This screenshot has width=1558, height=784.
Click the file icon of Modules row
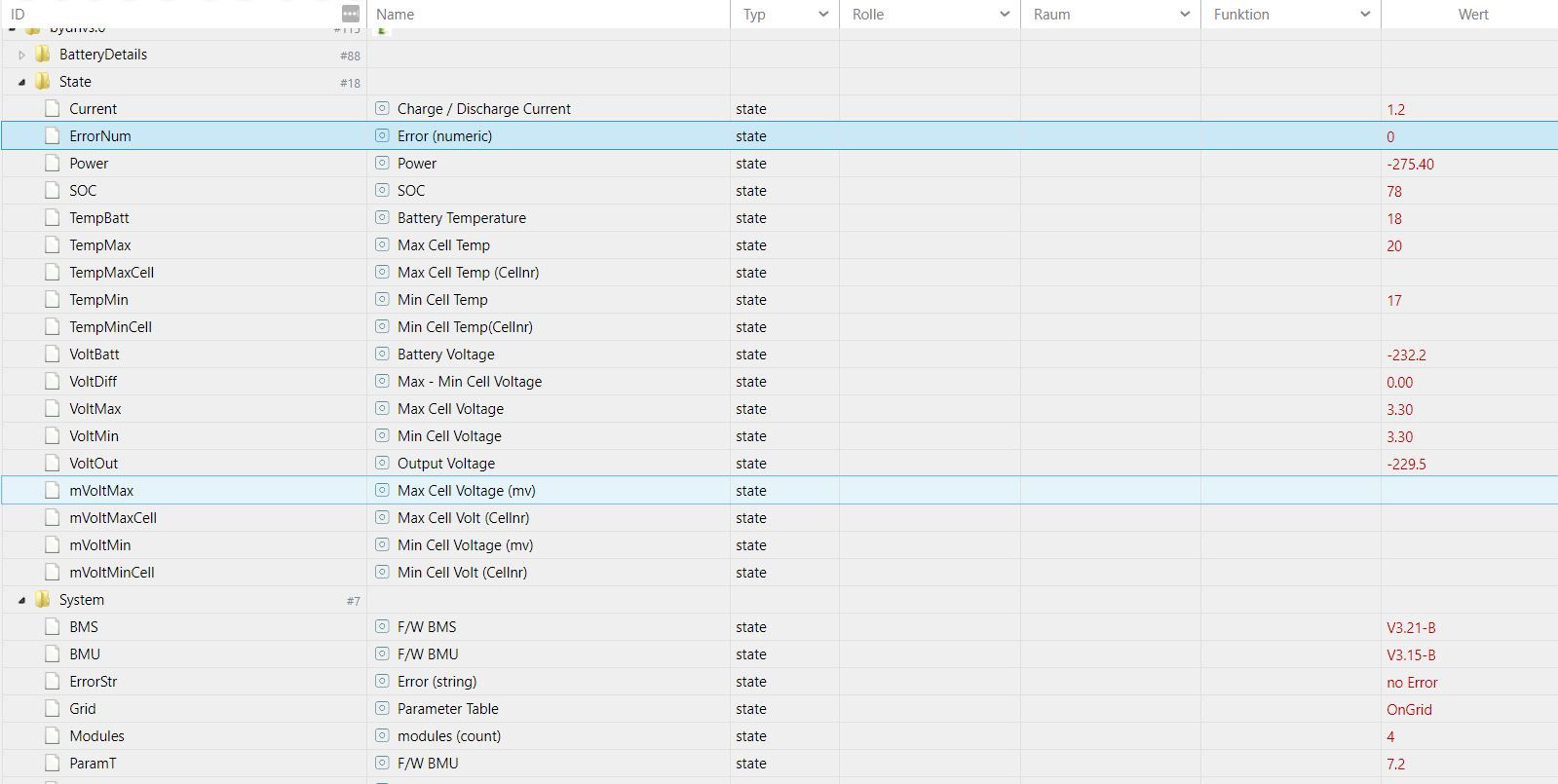click(53, 736)
